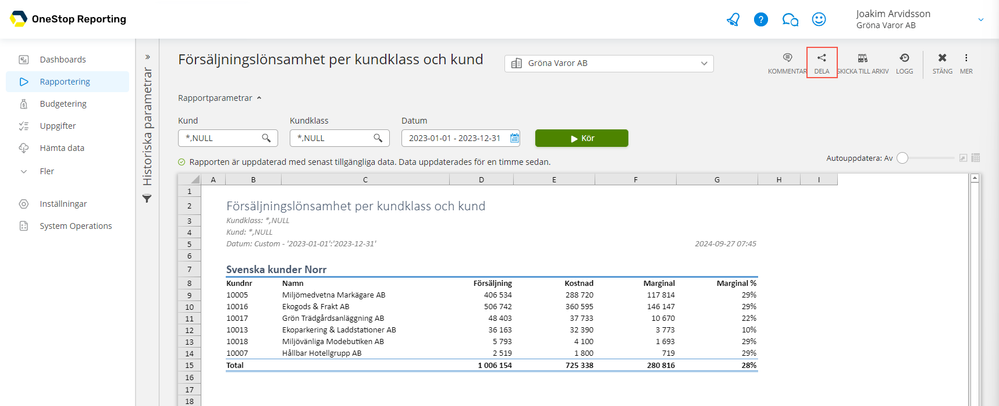Click the Kör run button
This screenshot has height=406, width=999.
582,138
